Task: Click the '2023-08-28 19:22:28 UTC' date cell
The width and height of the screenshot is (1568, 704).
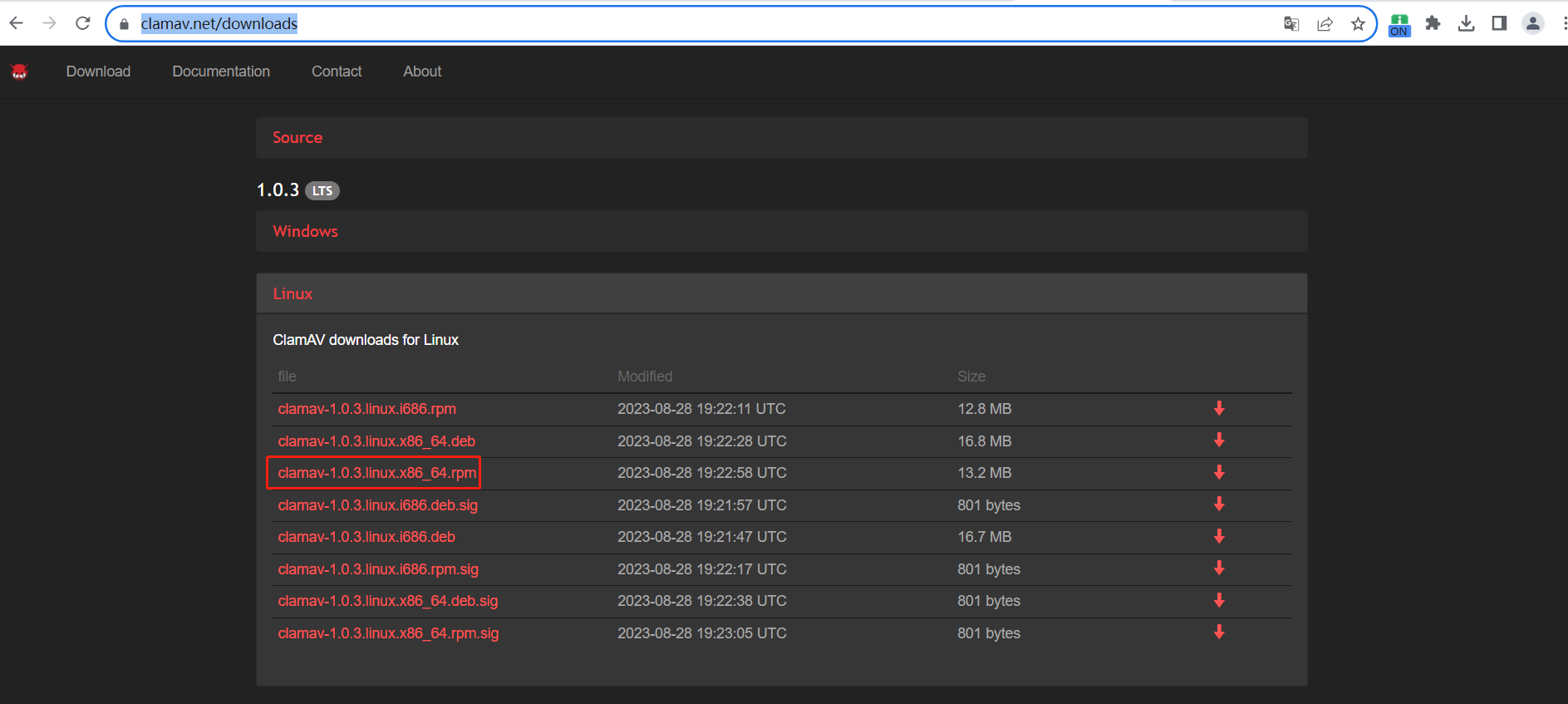Action: 701,441
